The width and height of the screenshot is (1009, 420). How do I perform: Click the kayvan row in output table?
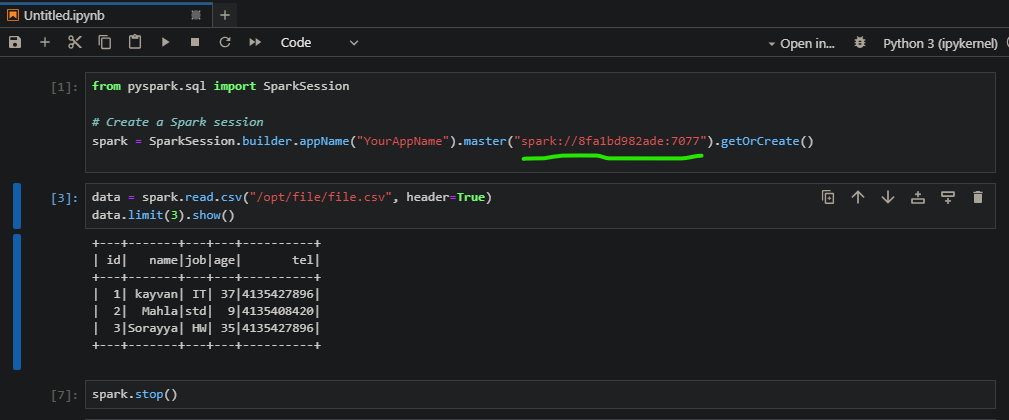click(206, 294)
